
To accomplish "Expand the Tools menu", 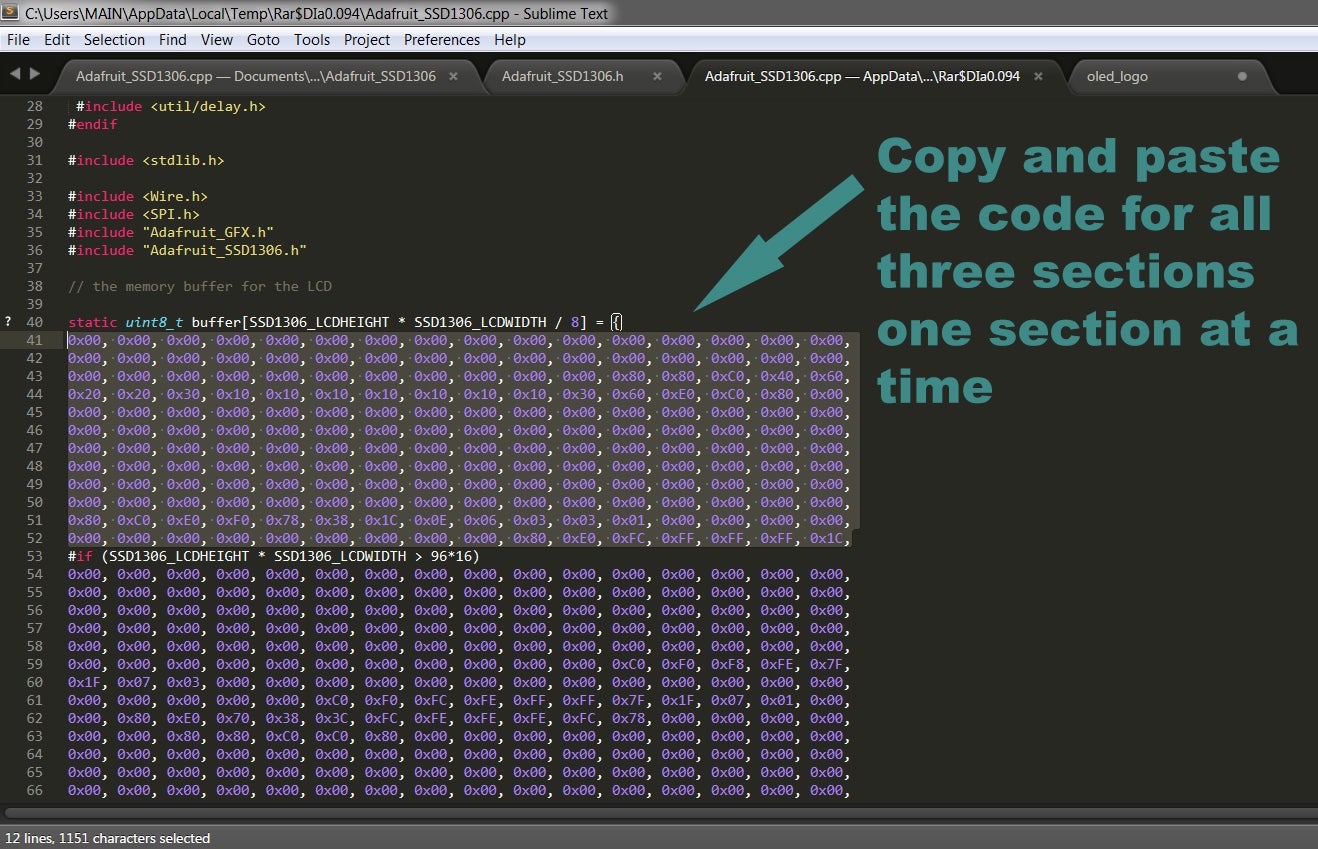I will point(311,40).
